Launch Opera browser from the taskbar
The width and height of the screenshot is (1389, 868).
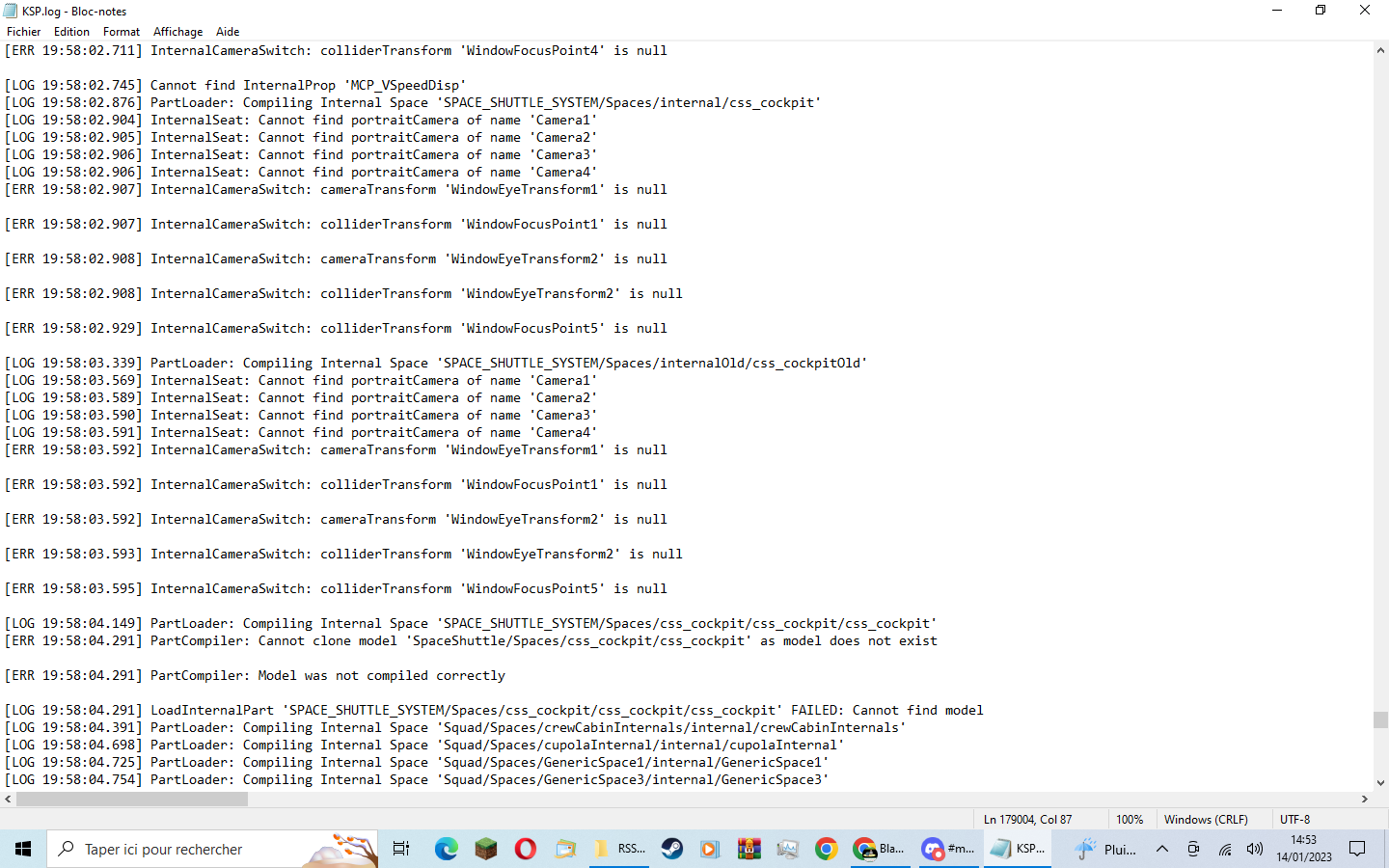[x=525, y=849]
